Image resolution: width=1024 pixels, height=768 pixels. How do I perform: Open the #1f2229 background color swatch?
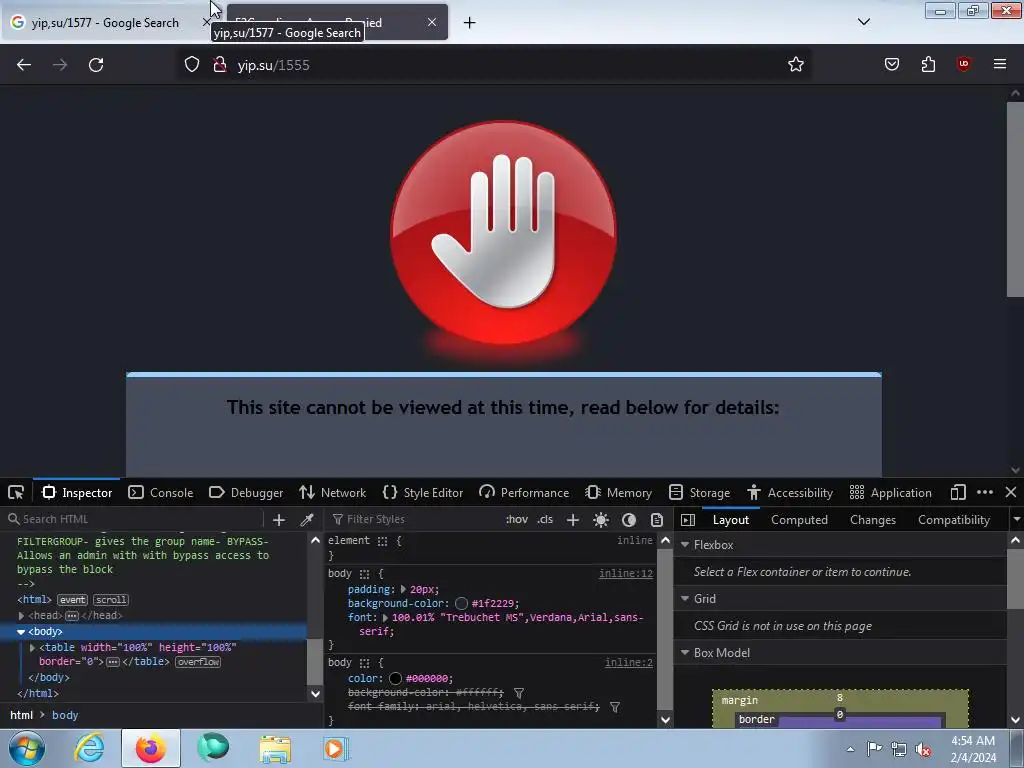[461, 604]
